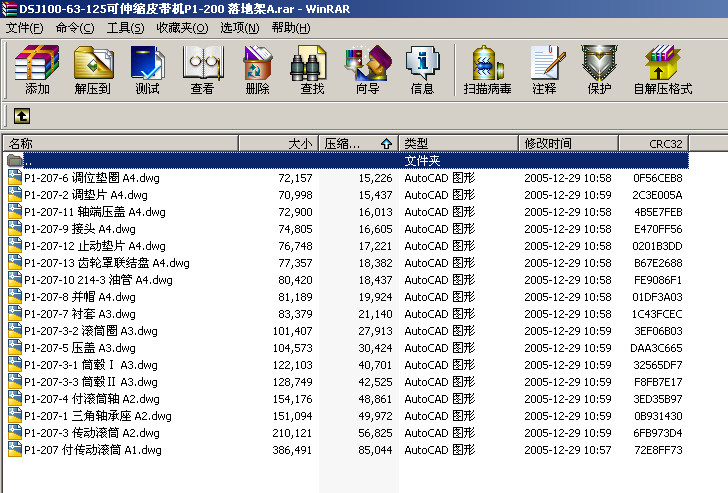Image resolution: width=728 pixels, height=493 pixels.
Task: Click packed size value 85,044
Action: 375,450
